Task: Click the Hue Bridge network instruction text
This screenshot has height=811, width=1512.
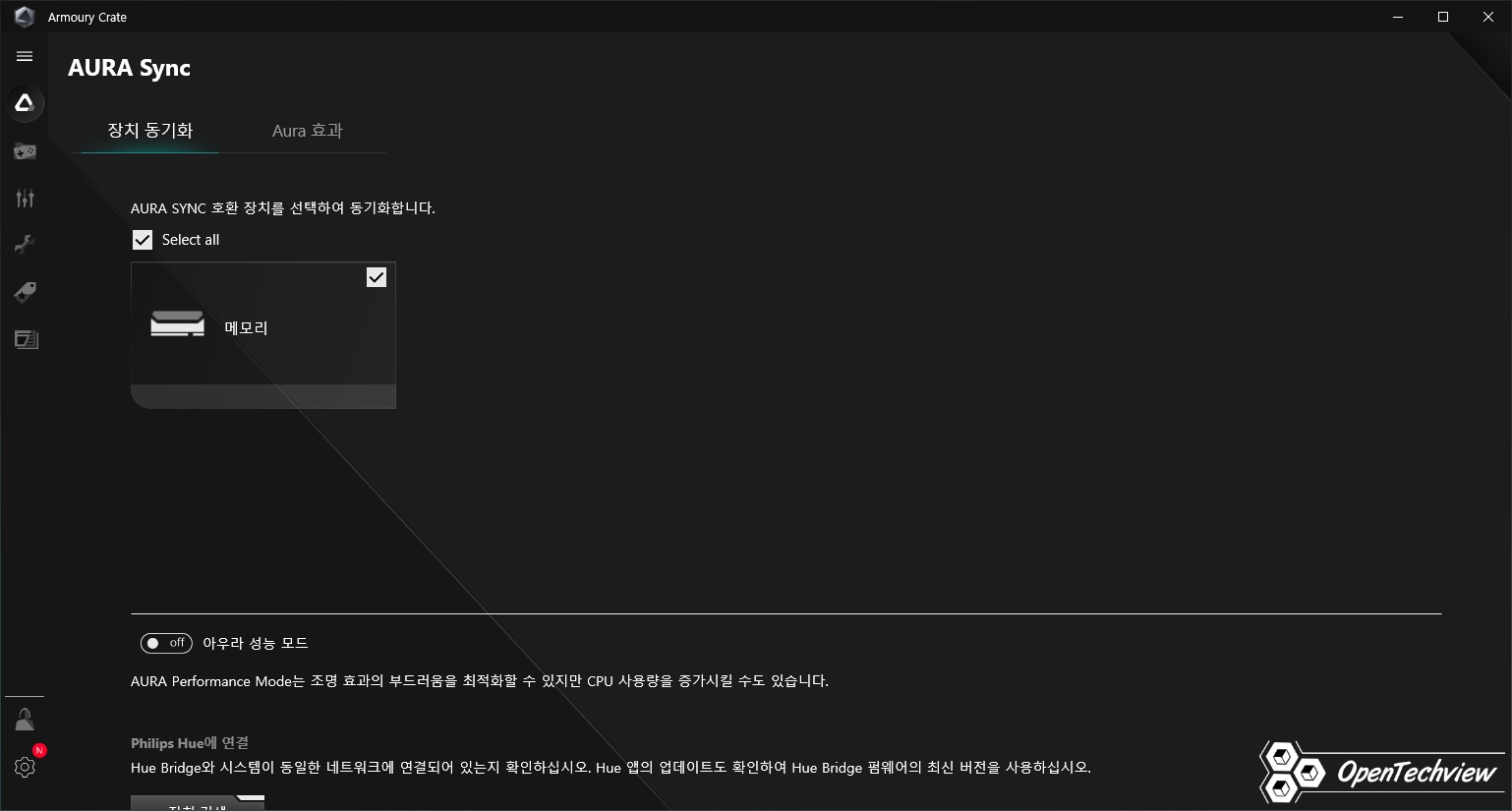Action: pyautogui.click(x=611, y=768)
